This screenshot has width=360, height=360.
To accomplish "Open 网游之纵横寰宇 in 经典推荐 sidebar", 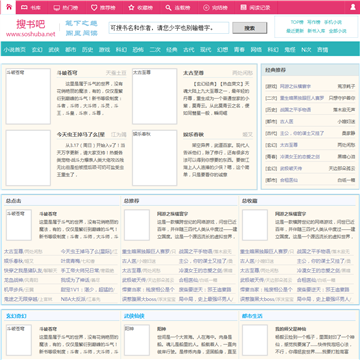I will pyautogui.click(x=295, y=86).
